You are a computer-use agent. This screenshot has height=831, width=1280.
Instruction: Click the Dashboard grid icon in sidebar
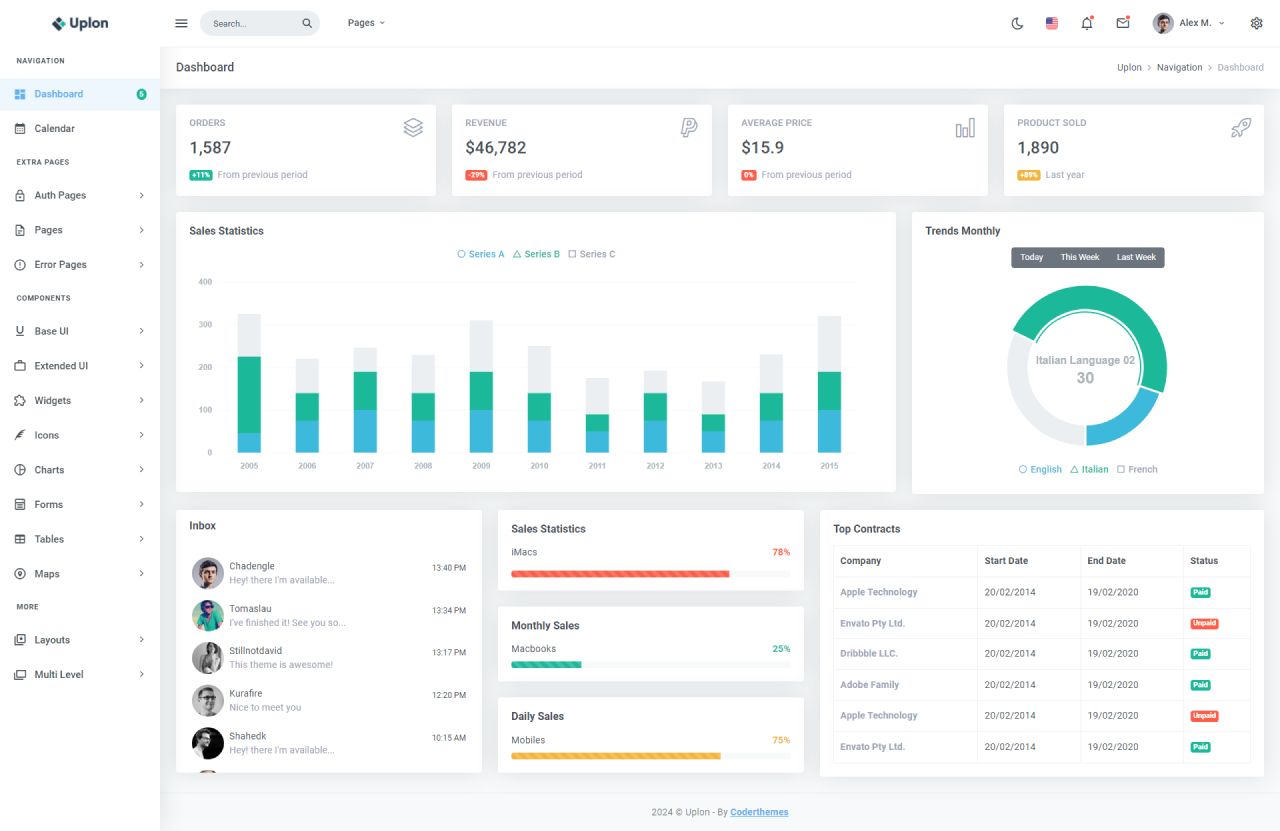click(20, 94)
